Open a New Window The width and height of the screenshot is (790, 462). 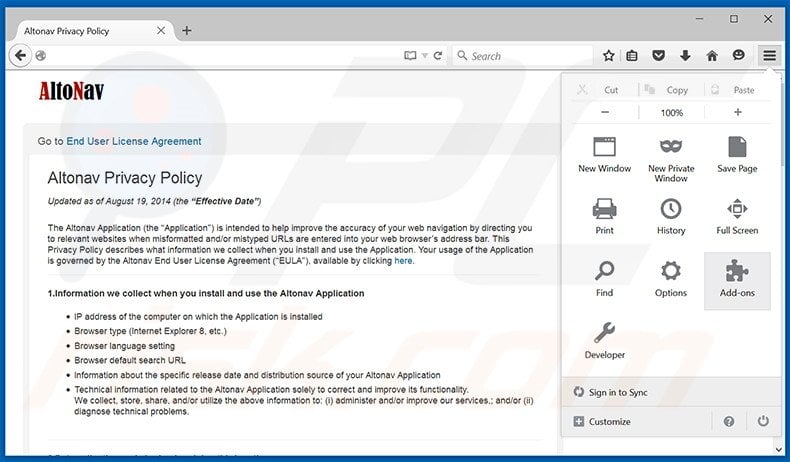[604, 155]
